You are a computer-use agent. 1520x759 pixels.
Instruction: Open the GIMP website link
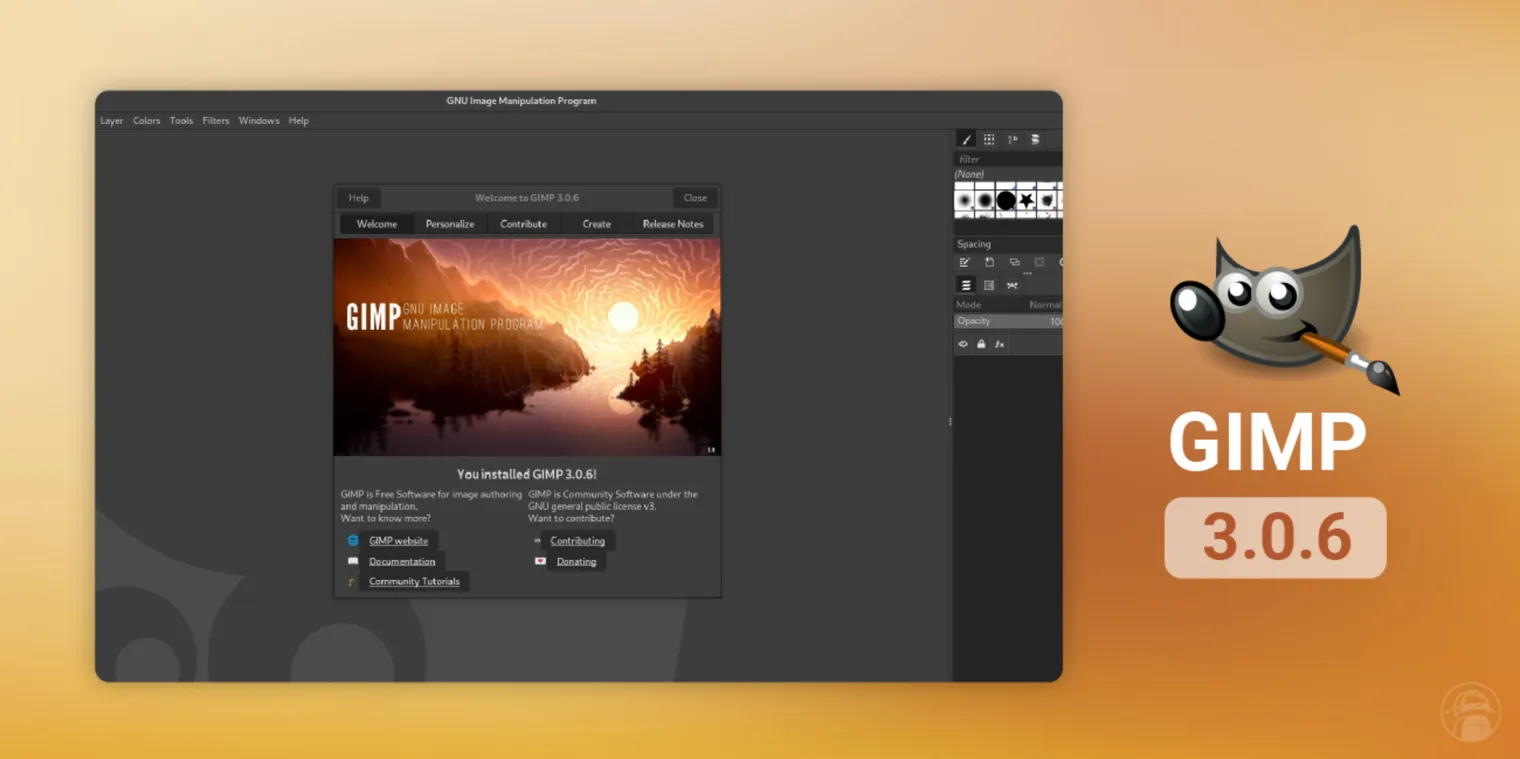398,540
